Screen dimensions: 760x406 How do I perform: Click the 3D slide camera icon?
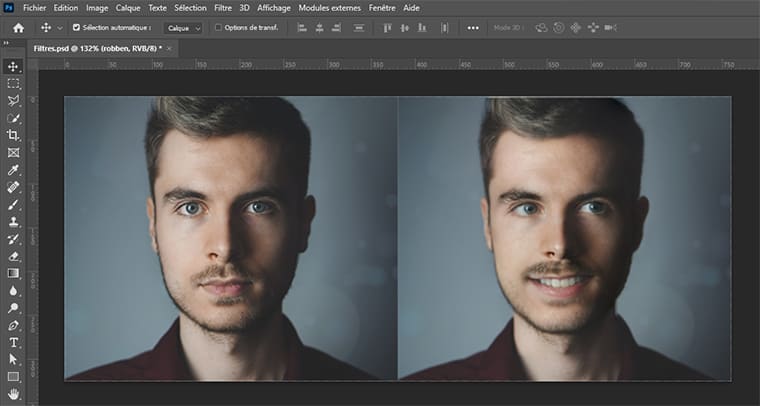coord(593,28)
